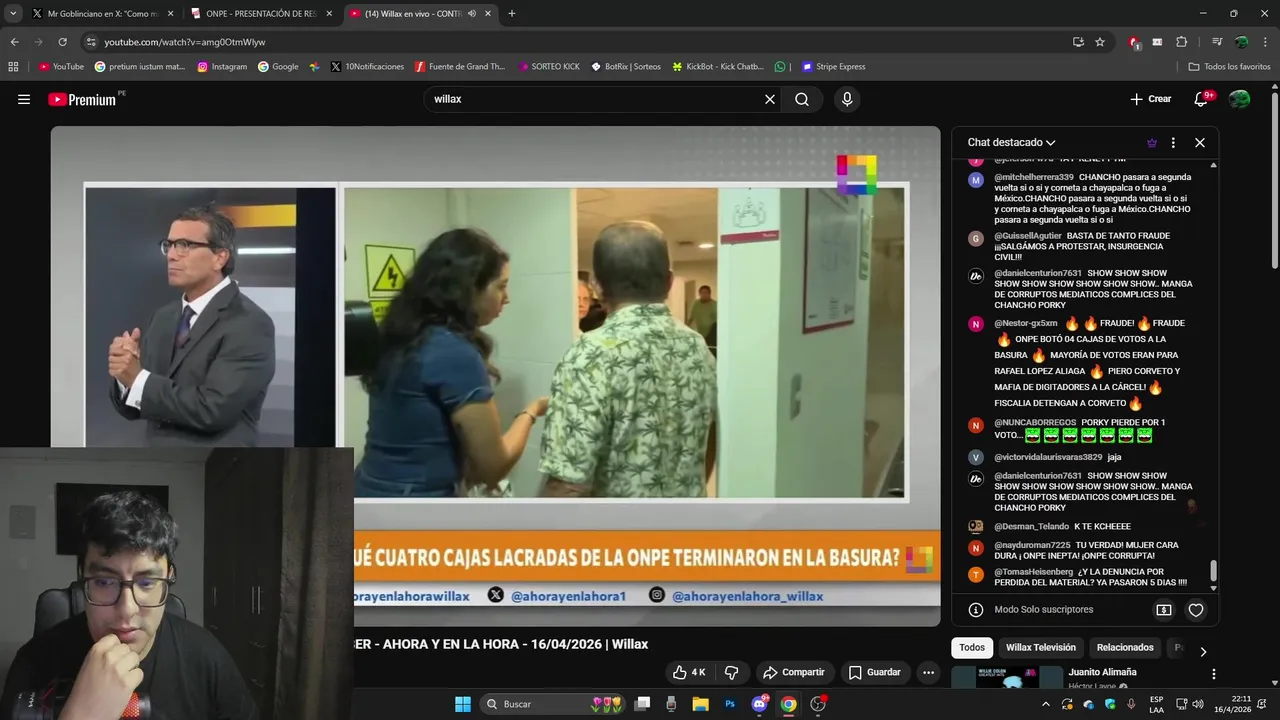Click the Crear button
1280x720 pixels.
1150,99
